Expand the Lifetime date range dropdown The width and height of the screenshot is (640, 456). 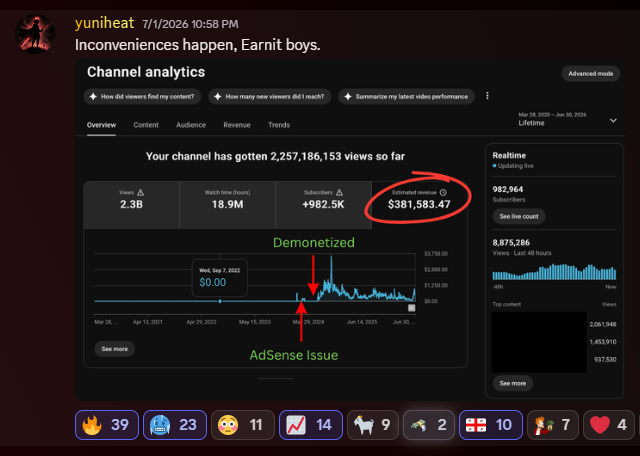coord(567,119)
